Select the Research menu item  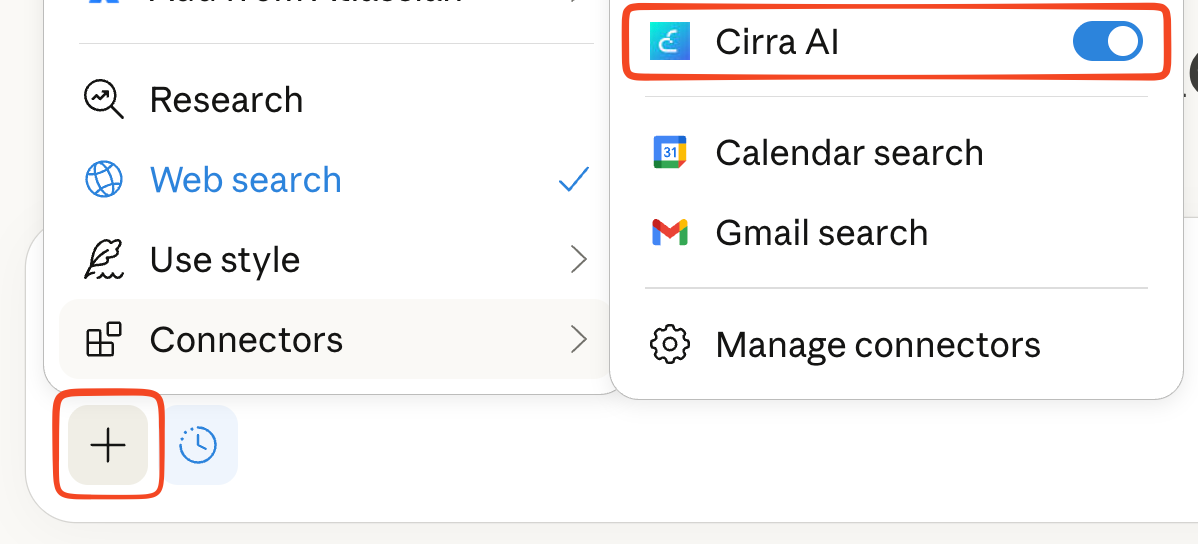tap(226, 100)
